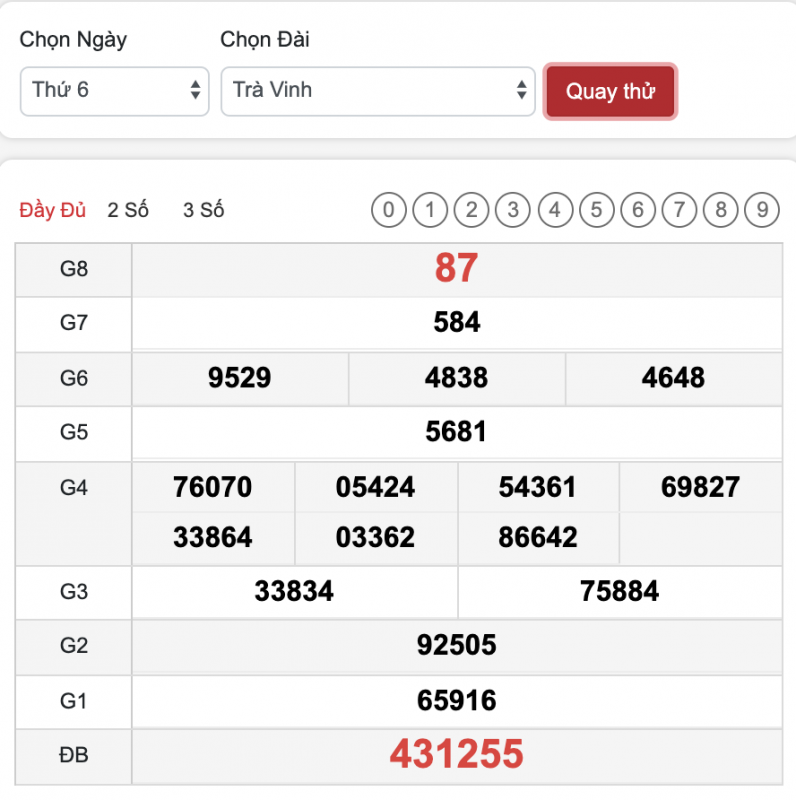Screen dimensions: 796x800
Task: Select digit filter circle 4
Action: pos(555,210)
